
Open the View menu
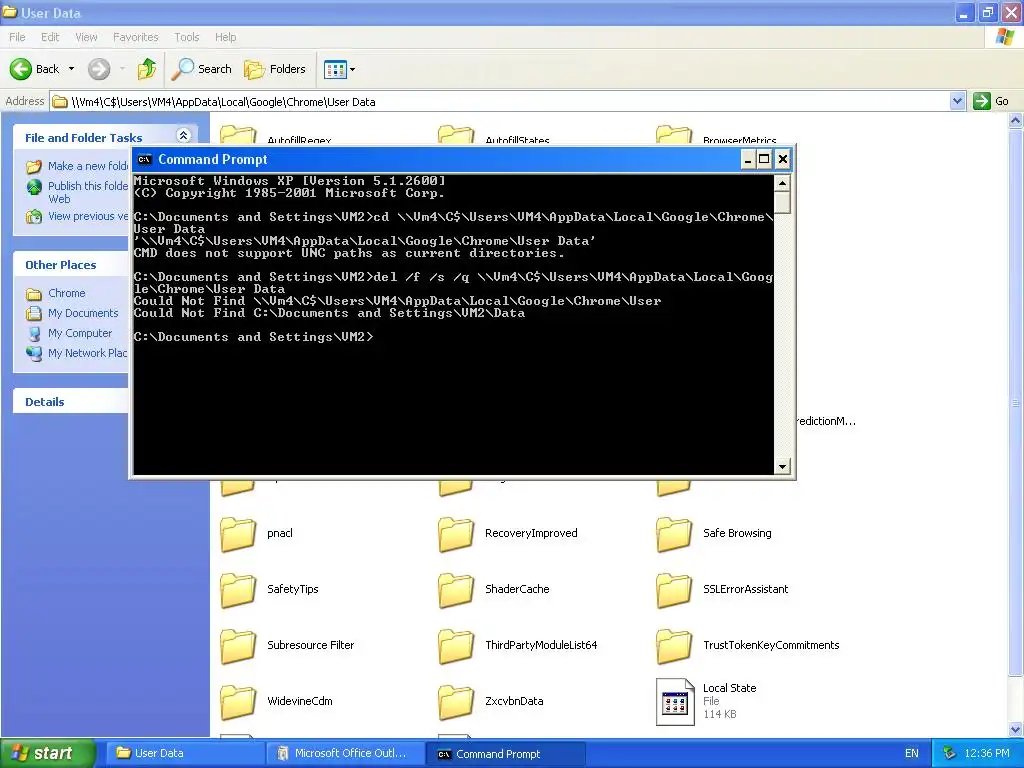pos(86,37)
